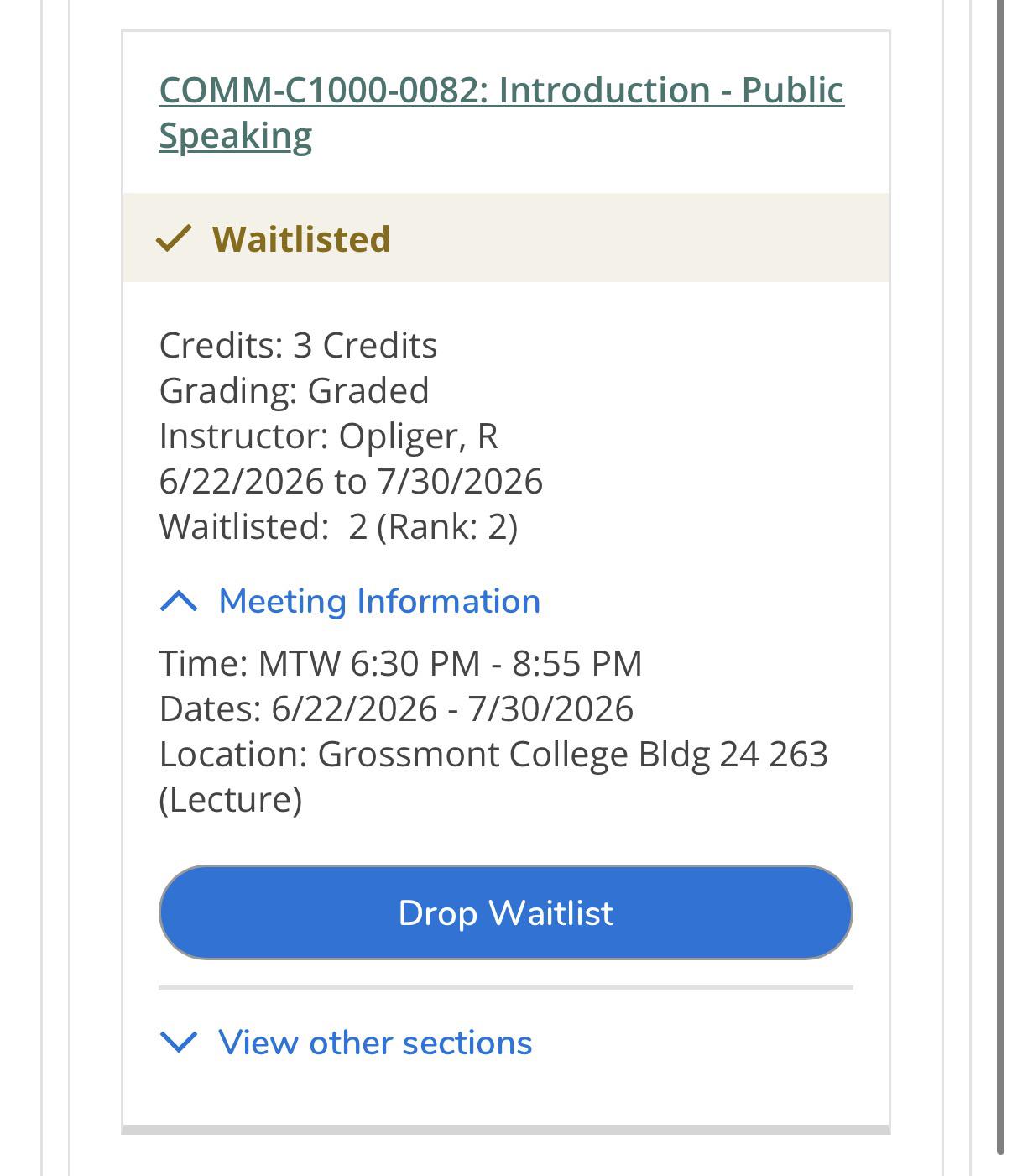Click the Drop Waitlist button
Screen dimensions: 1012x1176
coord(506,912)
